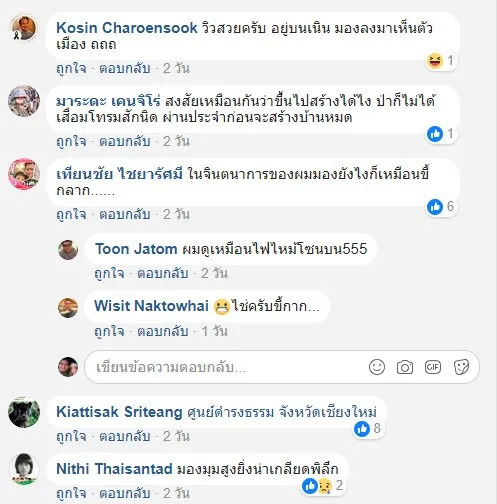Viewport: 497px width, 504px height.
Task: Open Toon Jatom's profile
Action: pyautogui.click(x=136, y=249)
